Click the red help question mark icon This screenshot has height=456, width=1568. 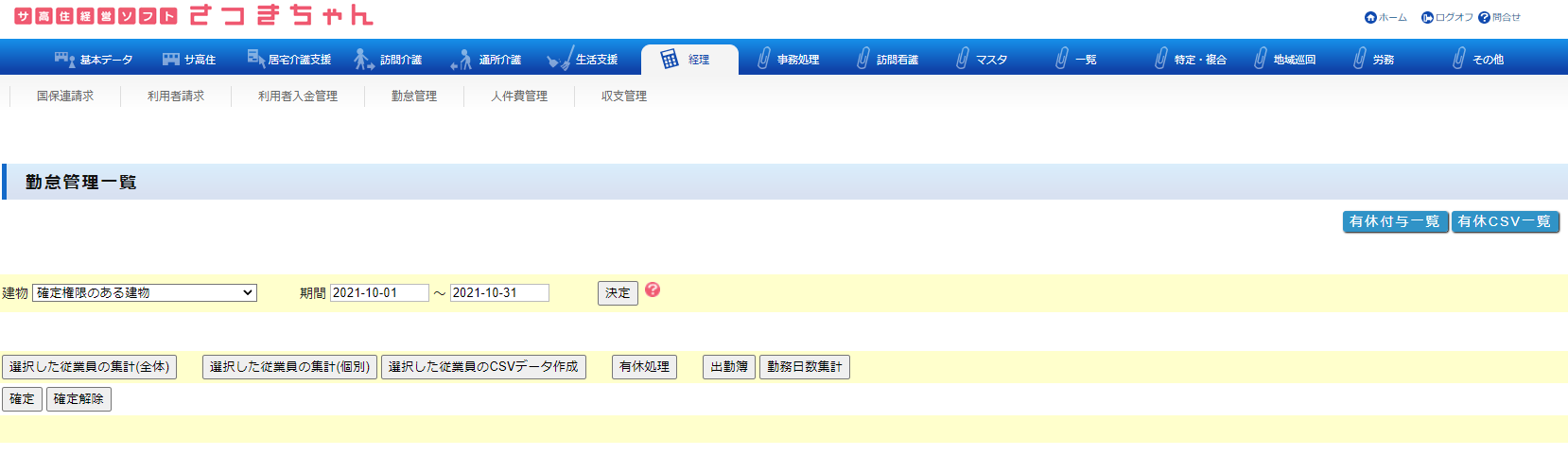click(653, 290)
